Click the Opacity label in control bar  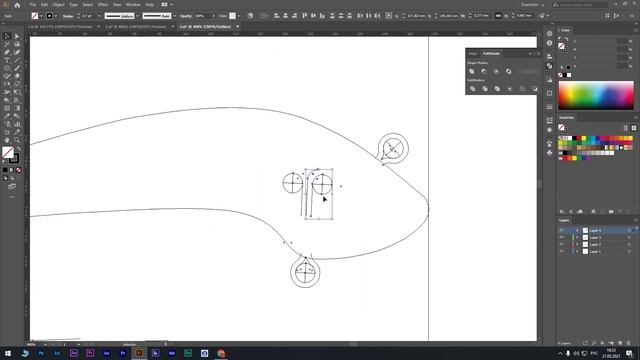[186, 16]
